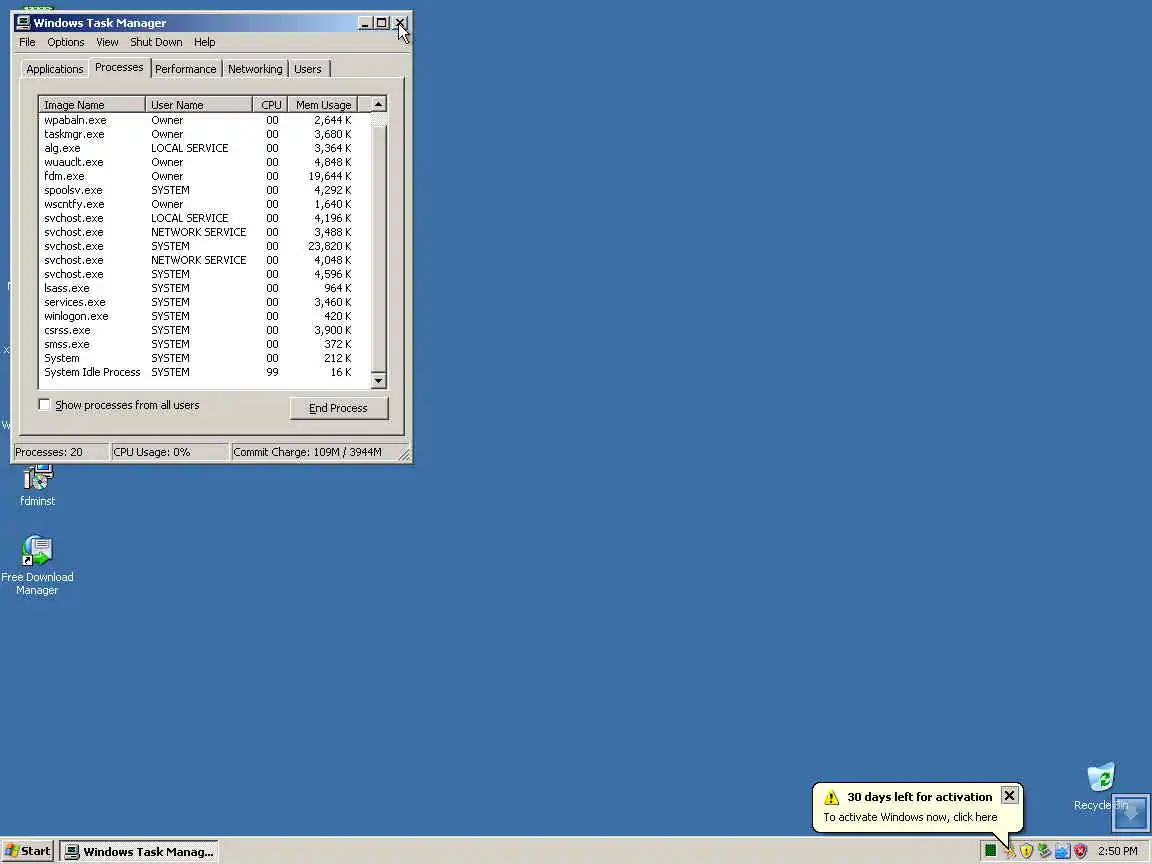Select the csrss.exe process row
1152x864 pixels.
tap(205, 330)
